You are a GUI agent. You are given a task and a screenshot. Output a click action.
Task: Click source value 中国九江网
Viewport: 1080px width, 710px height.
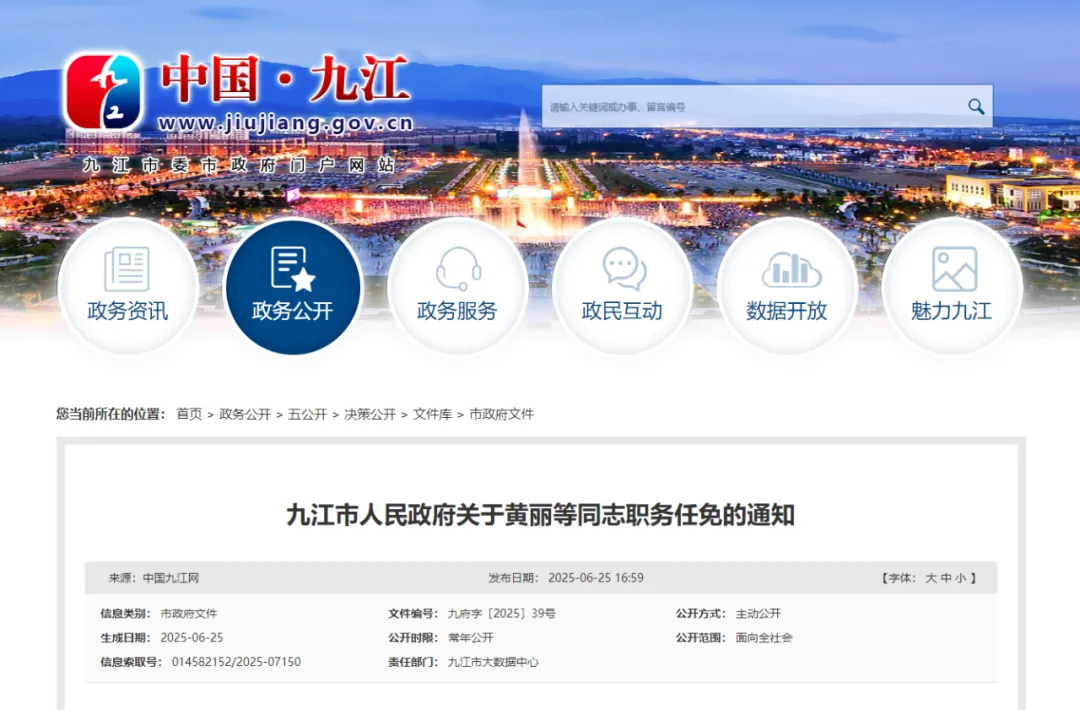(171, 578)
